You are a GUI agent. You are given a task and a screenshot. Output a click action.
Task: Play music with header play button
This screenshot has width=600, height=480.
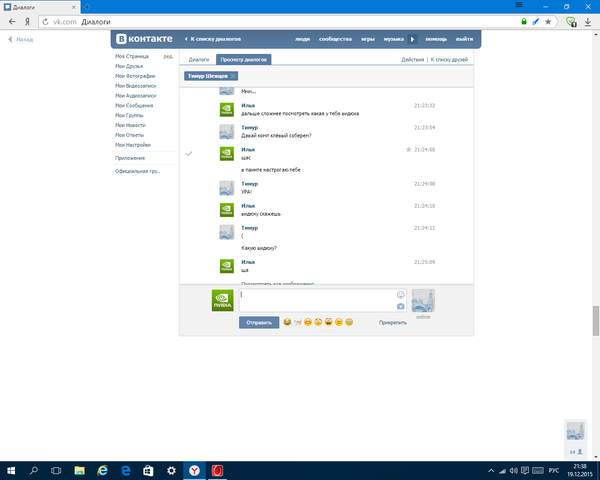(413, 39)
